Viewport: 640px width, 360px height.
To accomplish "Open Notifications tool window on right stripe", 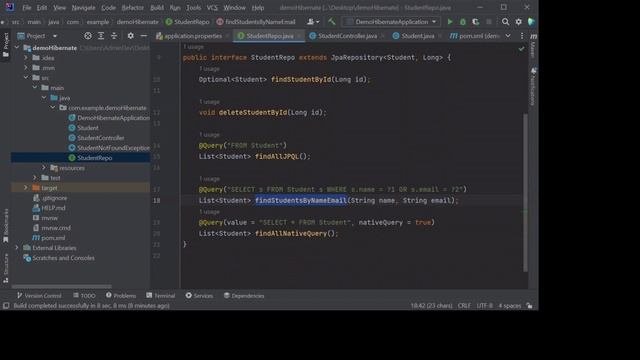I will pos(533,87).
